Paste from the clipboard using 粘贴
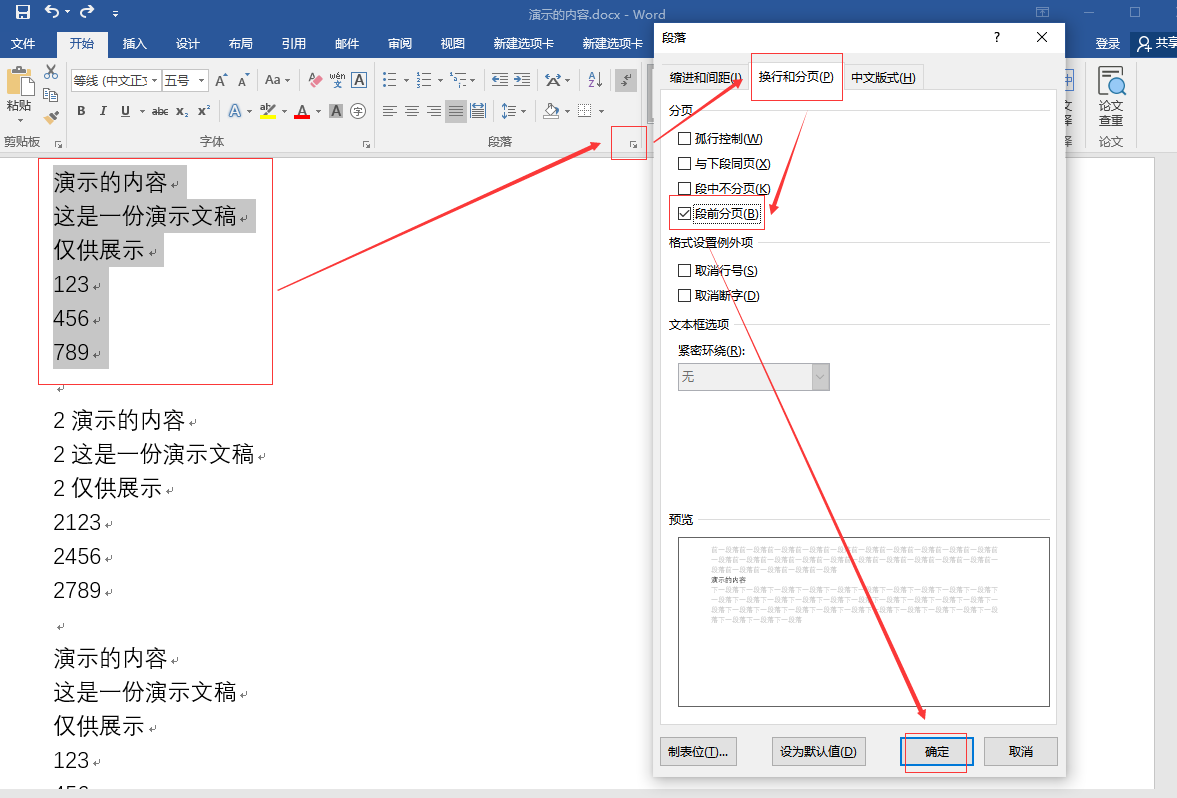The width and height of the screenshot is (1177, 798). point(19,95)
